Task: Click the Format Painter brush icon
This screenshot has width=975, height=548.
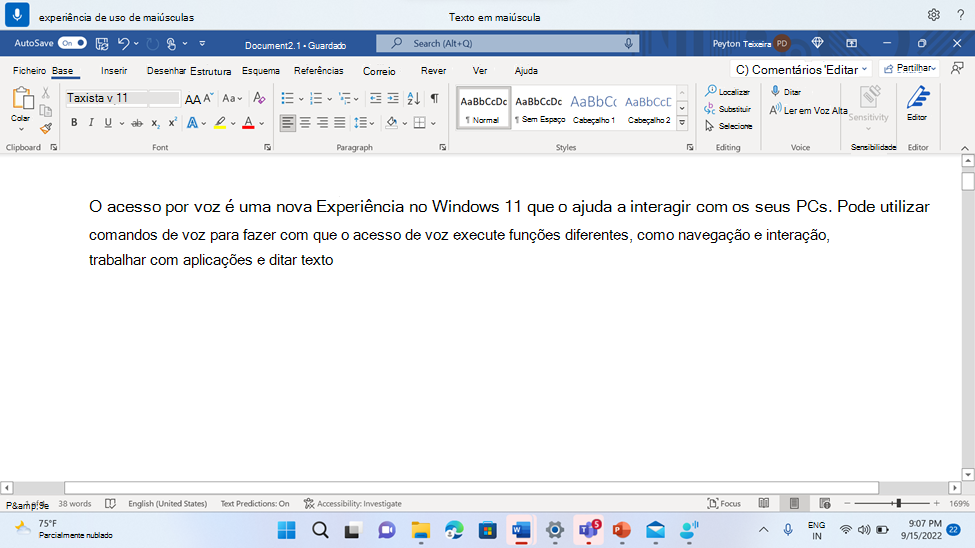Action: coord(45,129)
